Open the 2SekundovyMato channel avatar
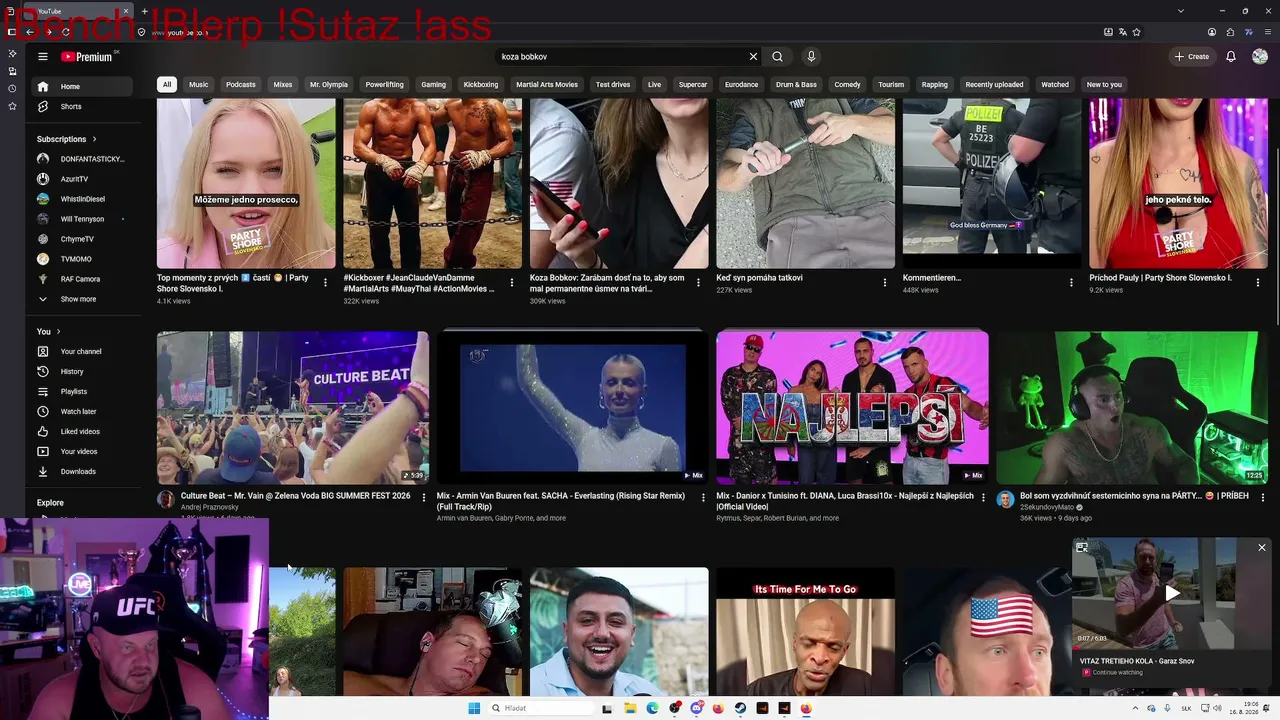Image resolution: width=1280 pixels, height=720 pixels. [1005, 500]
